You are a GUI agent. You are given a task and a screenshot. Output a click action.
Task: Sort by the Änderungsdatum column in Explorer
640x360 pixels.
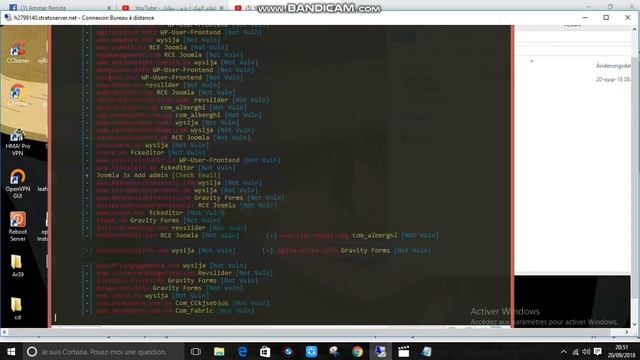pyautogui.click(x=612, y=66)
